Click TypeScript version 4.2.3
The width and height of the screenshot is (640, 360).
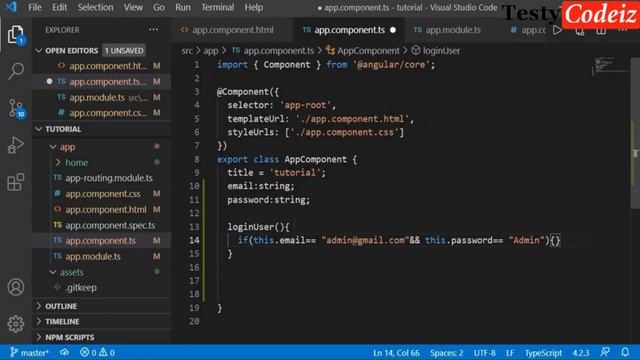[x=580, y=352]
